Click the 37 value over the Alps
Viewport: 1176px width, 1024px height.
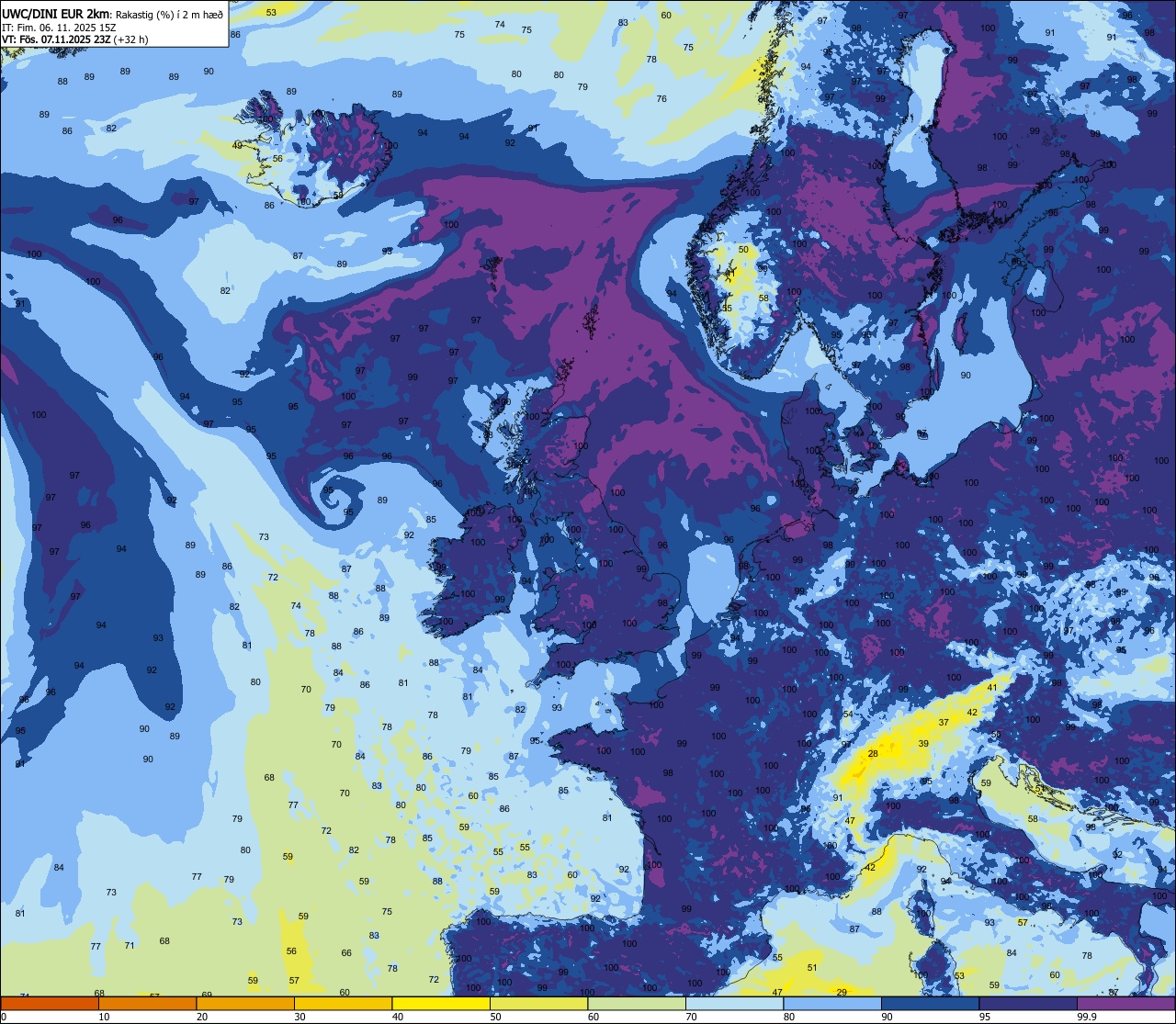[x=944, y=723]
